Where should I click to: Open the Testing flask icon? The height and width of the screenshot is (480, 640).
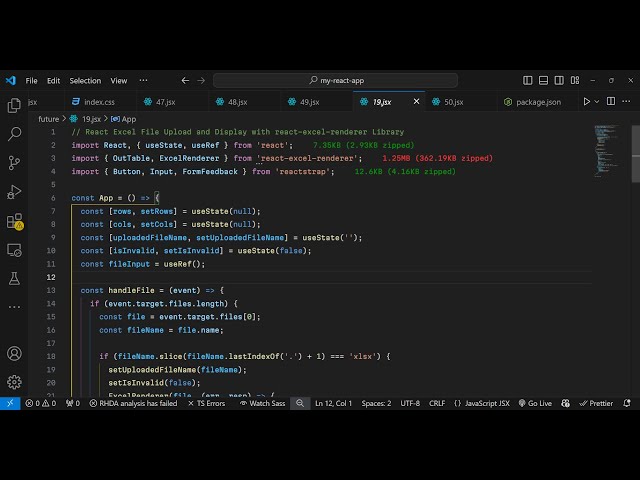[14, 277]
